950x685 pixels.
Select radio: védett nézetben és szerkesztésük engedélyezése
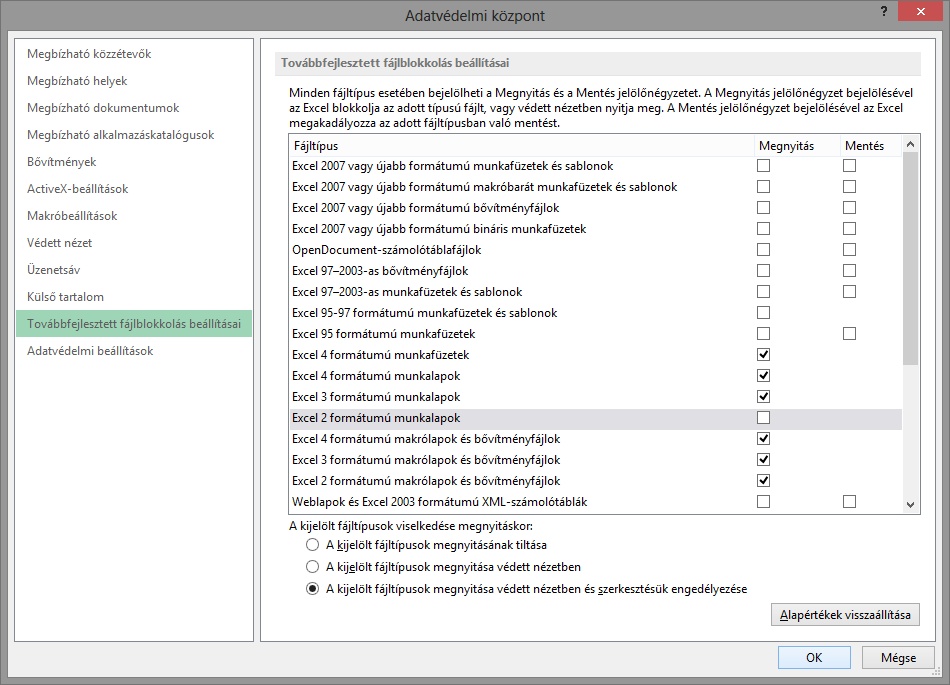312,589
